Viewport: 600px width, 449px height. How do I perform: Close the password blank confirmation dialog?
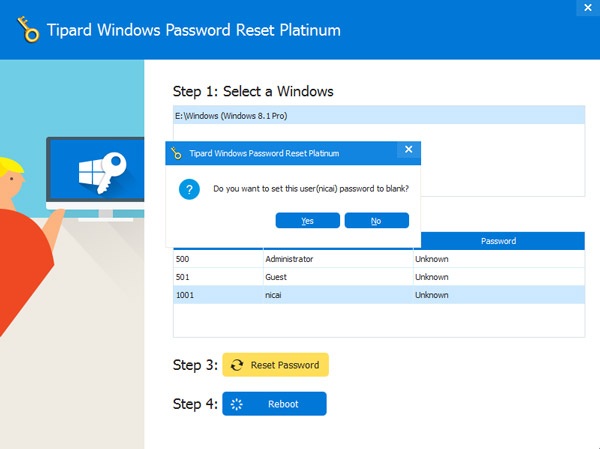[409, 149]
